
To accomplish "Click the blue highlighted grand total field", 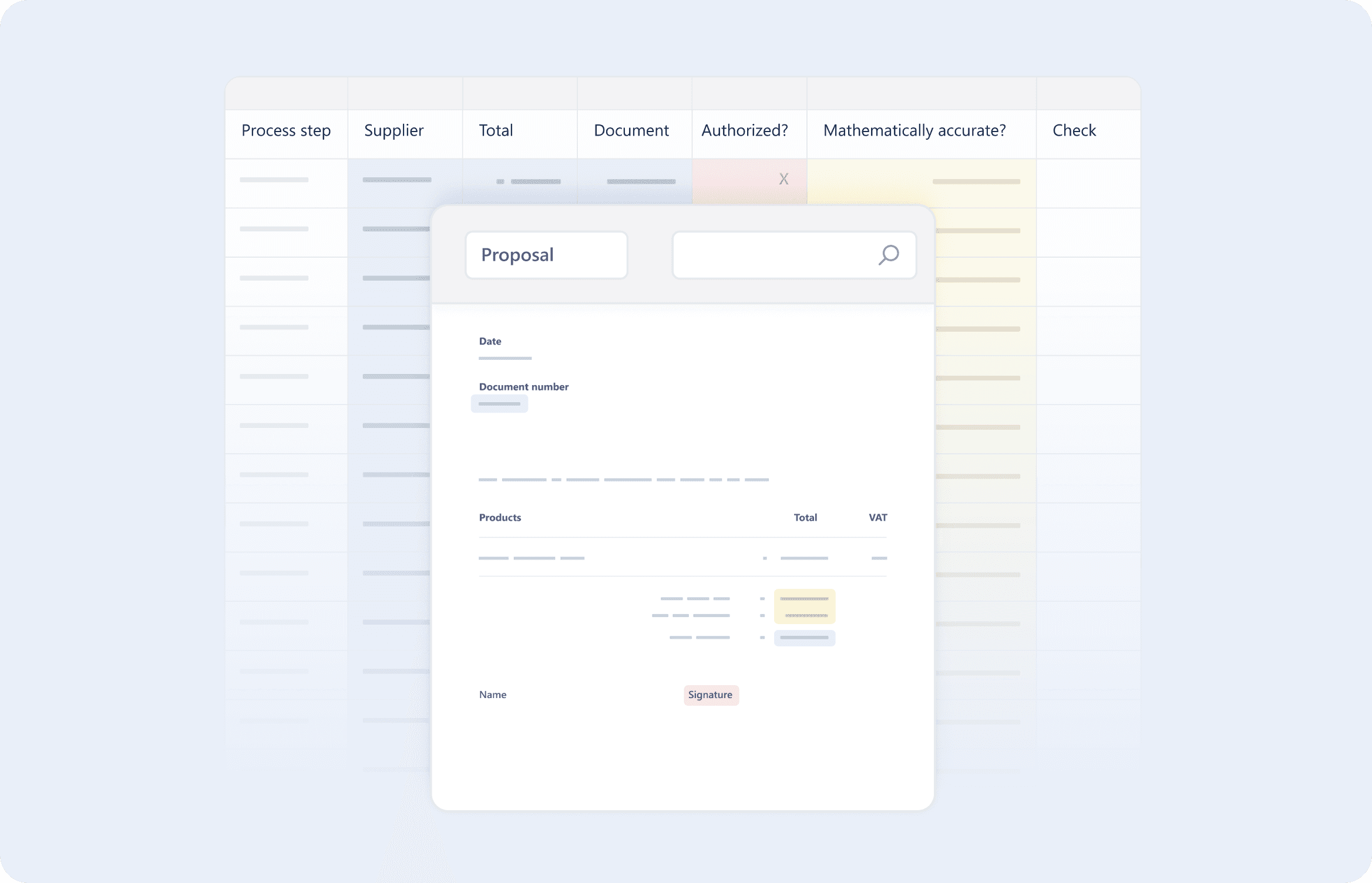I will (x=804, y=638).
